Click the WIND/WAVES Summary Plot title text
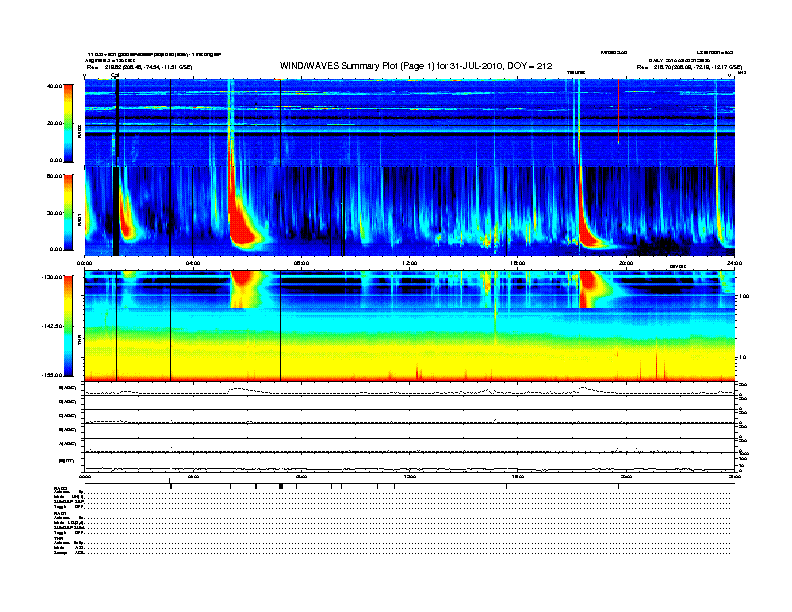 click(x=416, y=66)
